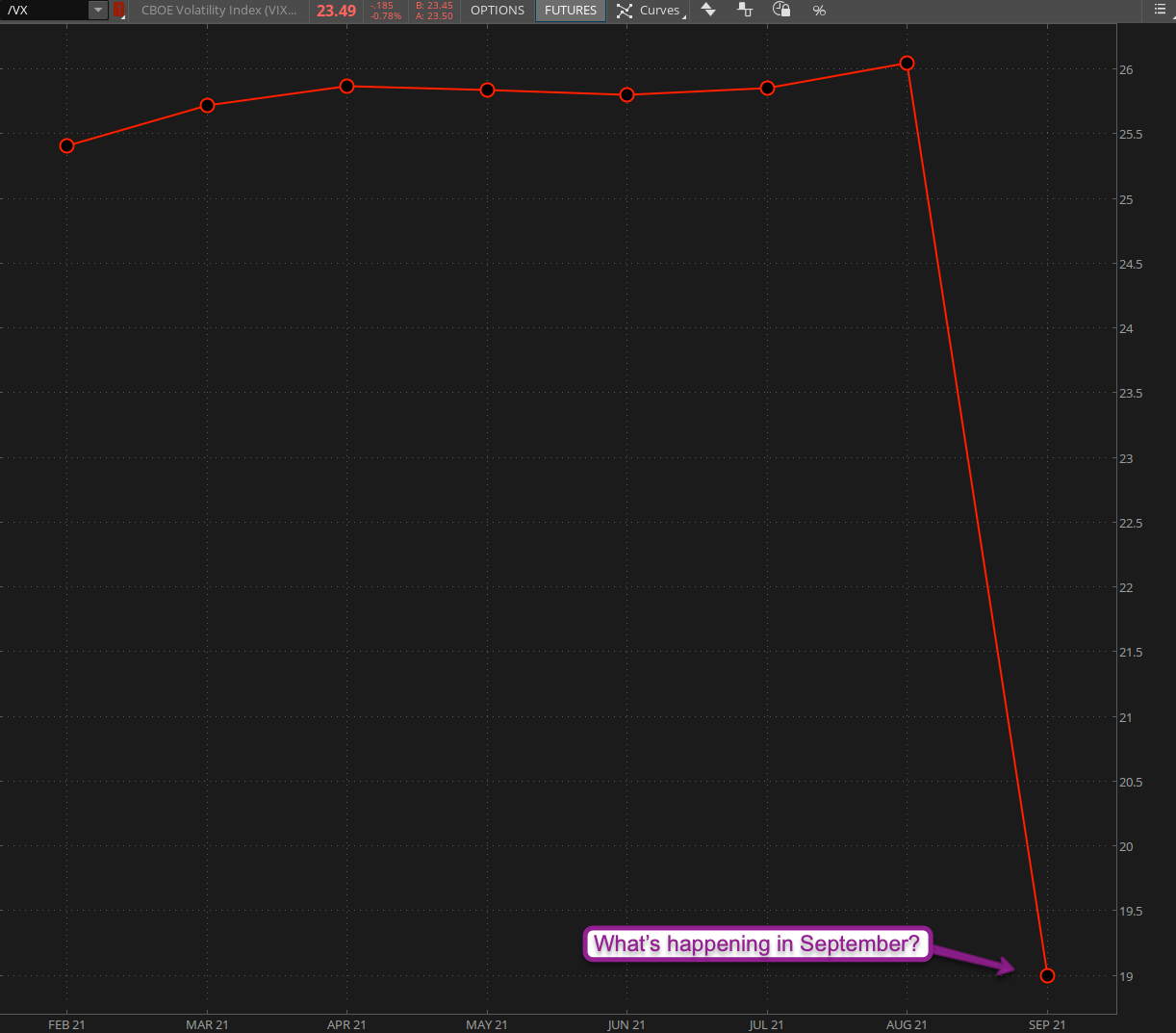
Task: Select the SEP 21 data point
Action: click(1047, 975)
